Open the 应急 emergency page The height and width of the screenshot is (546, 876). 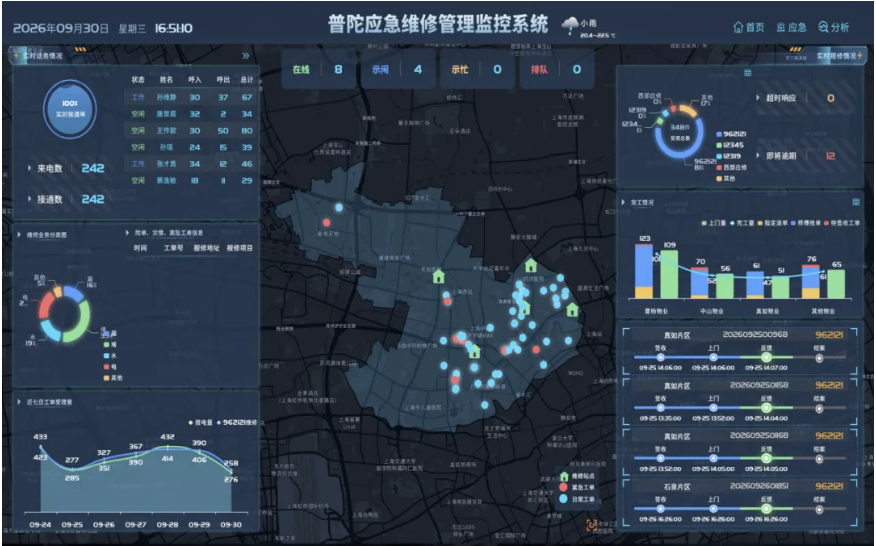791,27
